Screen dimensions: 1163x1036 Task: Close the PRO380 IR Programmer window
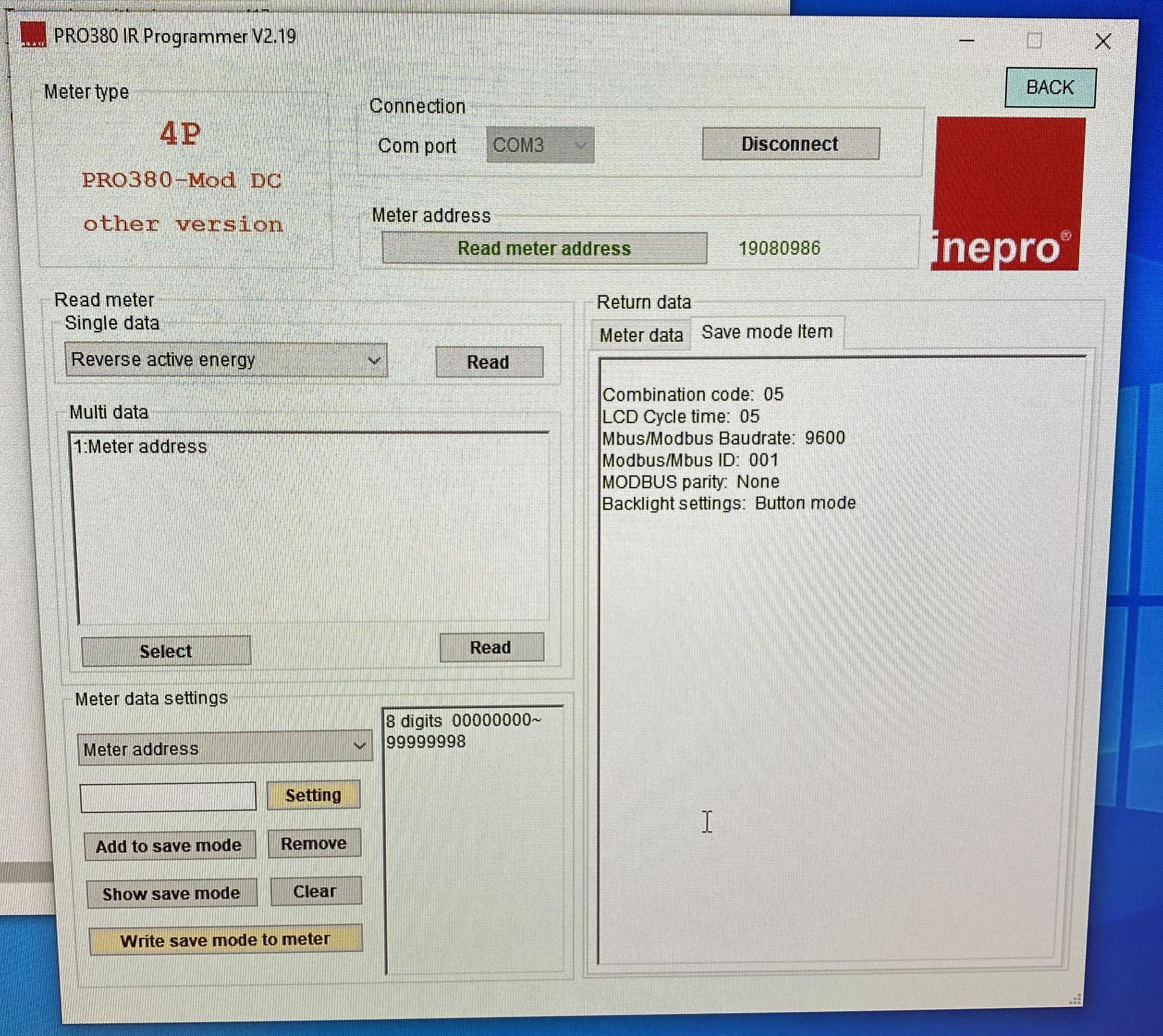point(1103,41)
